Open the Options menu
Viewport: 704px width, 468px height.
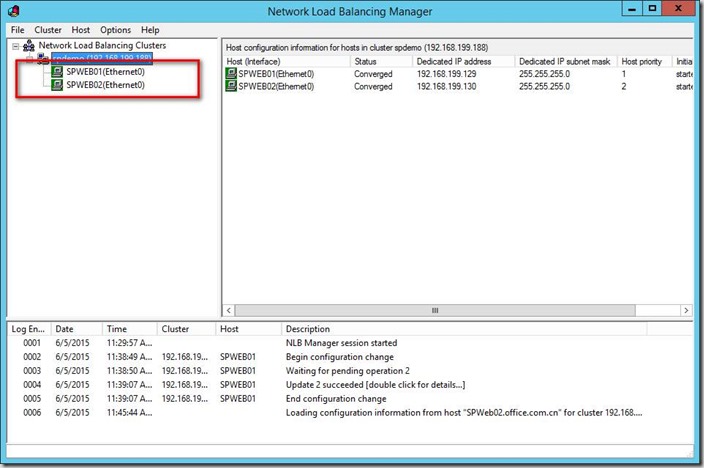coord(115,30)
